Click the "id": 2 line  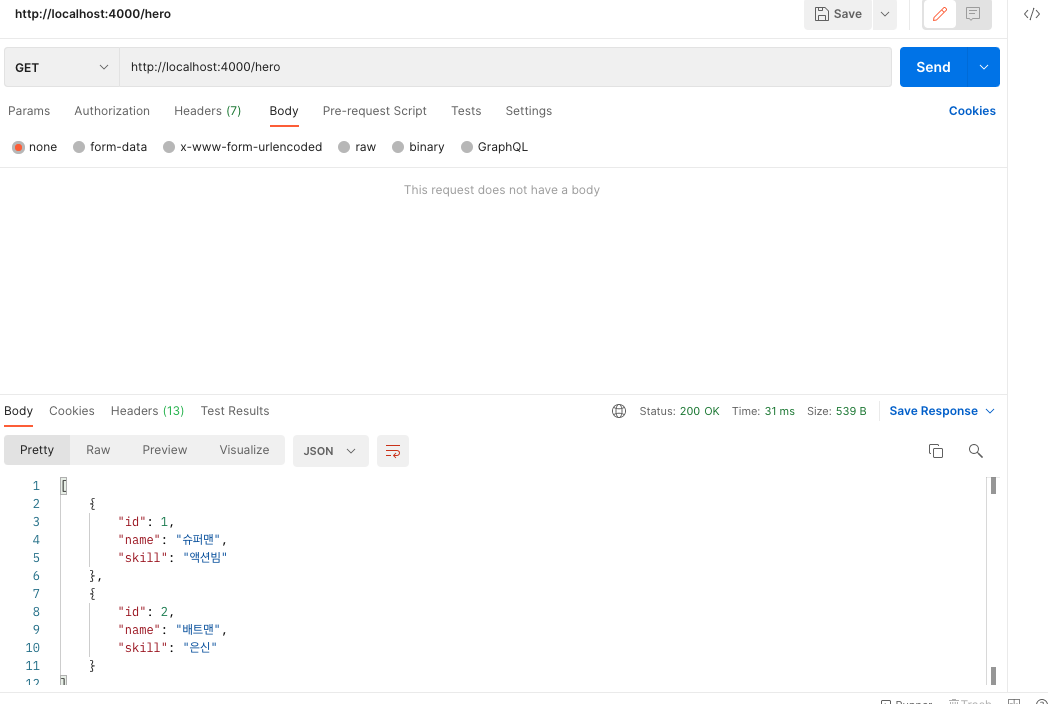[146, 612]
